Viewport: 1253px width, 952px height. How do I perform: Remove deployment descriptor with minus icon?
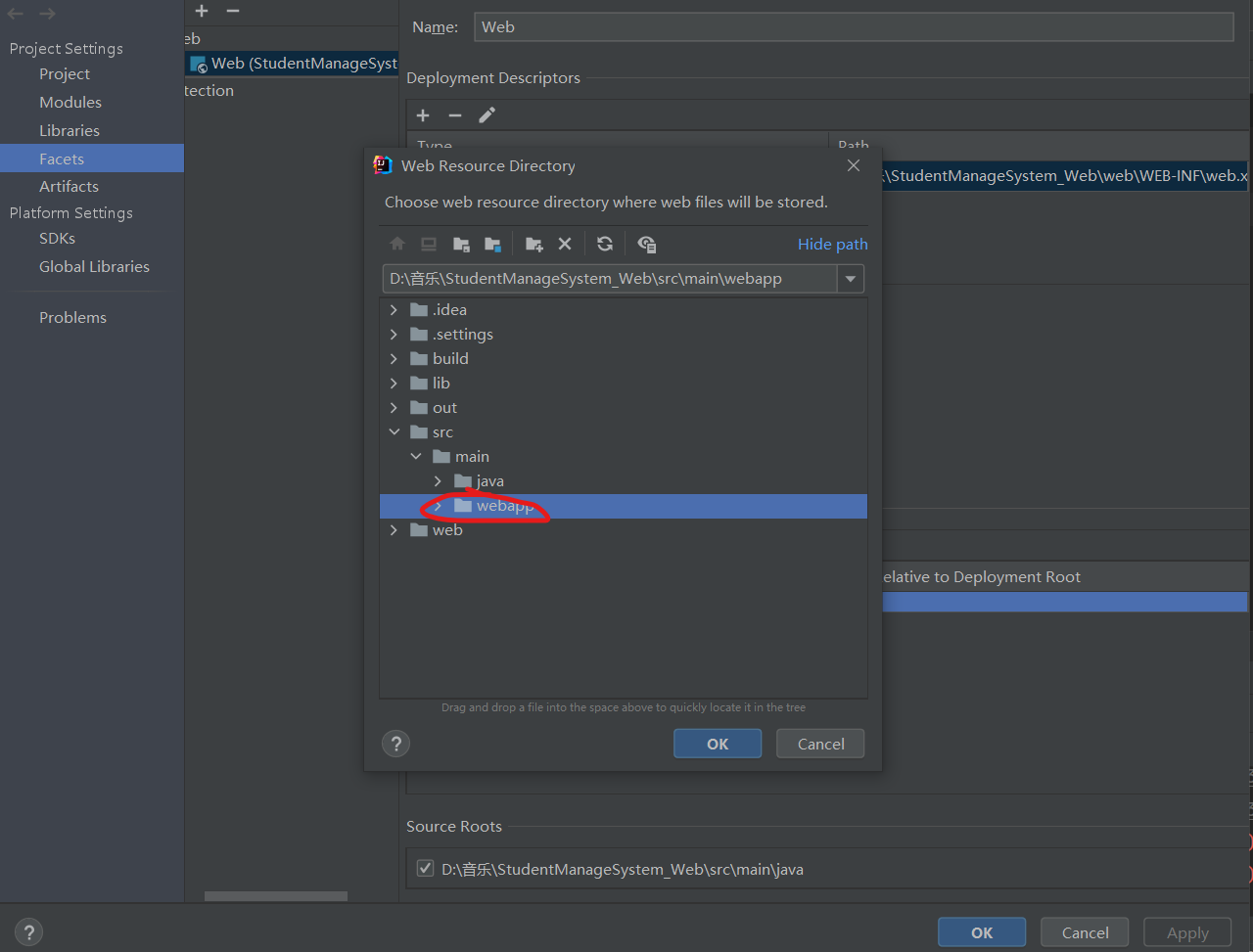coord(454,115)
